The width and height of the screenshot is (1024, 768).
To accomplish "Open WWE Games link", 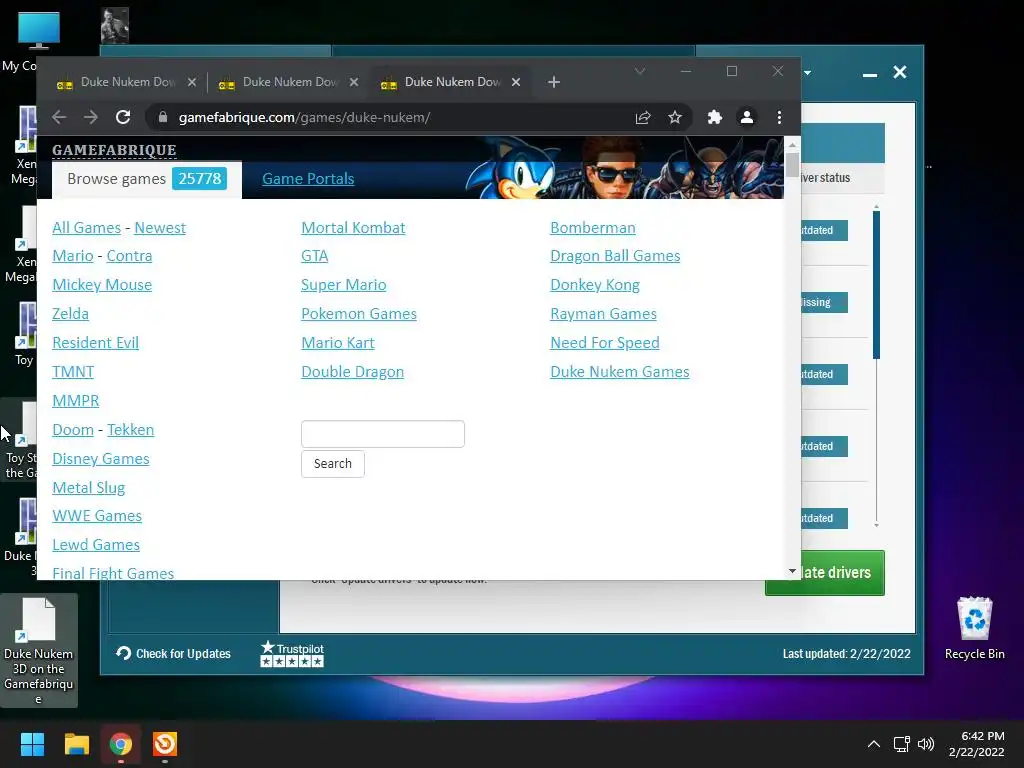I will coord(97,516).
